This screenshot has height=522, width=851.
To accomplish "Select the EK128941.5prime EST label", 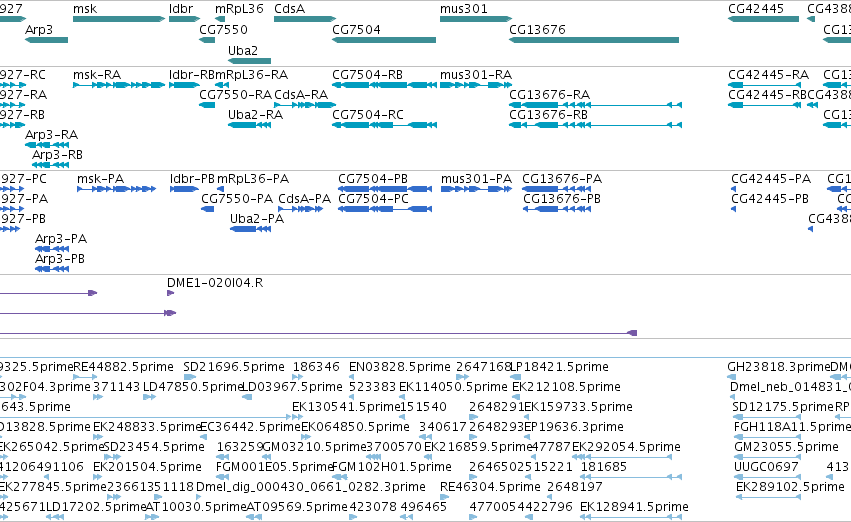I will (634, 507).
